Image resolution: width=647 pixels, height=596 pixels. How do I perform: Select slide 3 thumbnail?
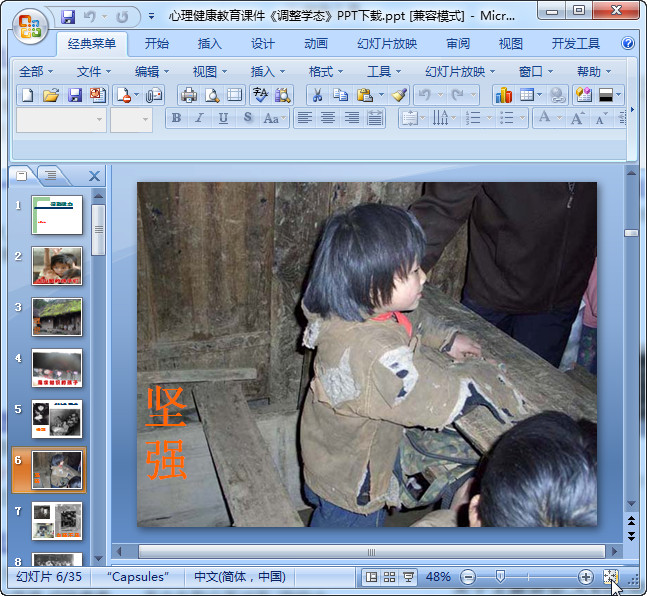click(x=57, y=317)
